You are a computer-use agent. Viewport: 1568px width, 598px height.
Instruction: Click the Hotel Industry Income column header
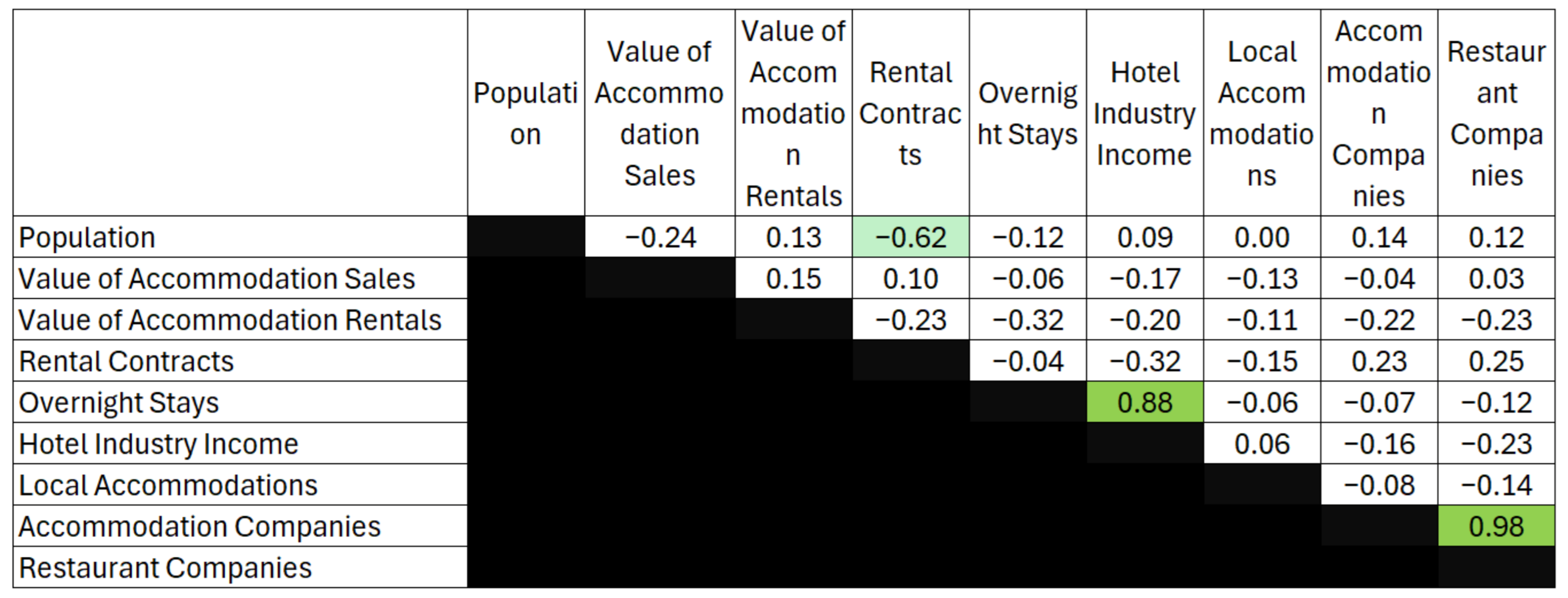tap(1145, 113)
